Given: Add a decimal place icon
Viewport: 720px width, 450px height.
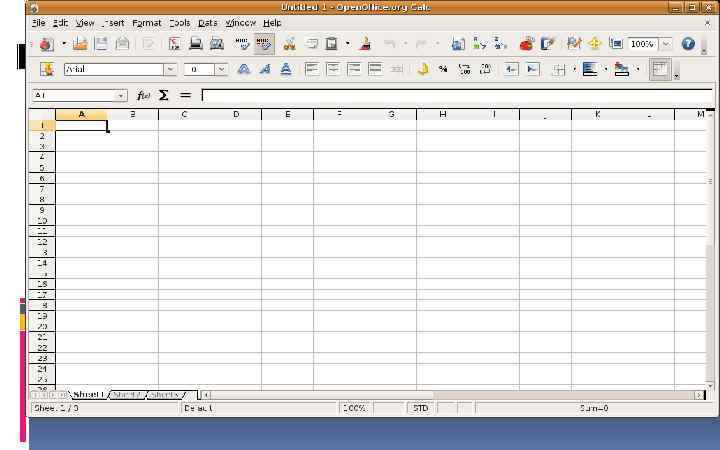Looking at the screenshot, I should pyautogui.click(x=465, y=69).
